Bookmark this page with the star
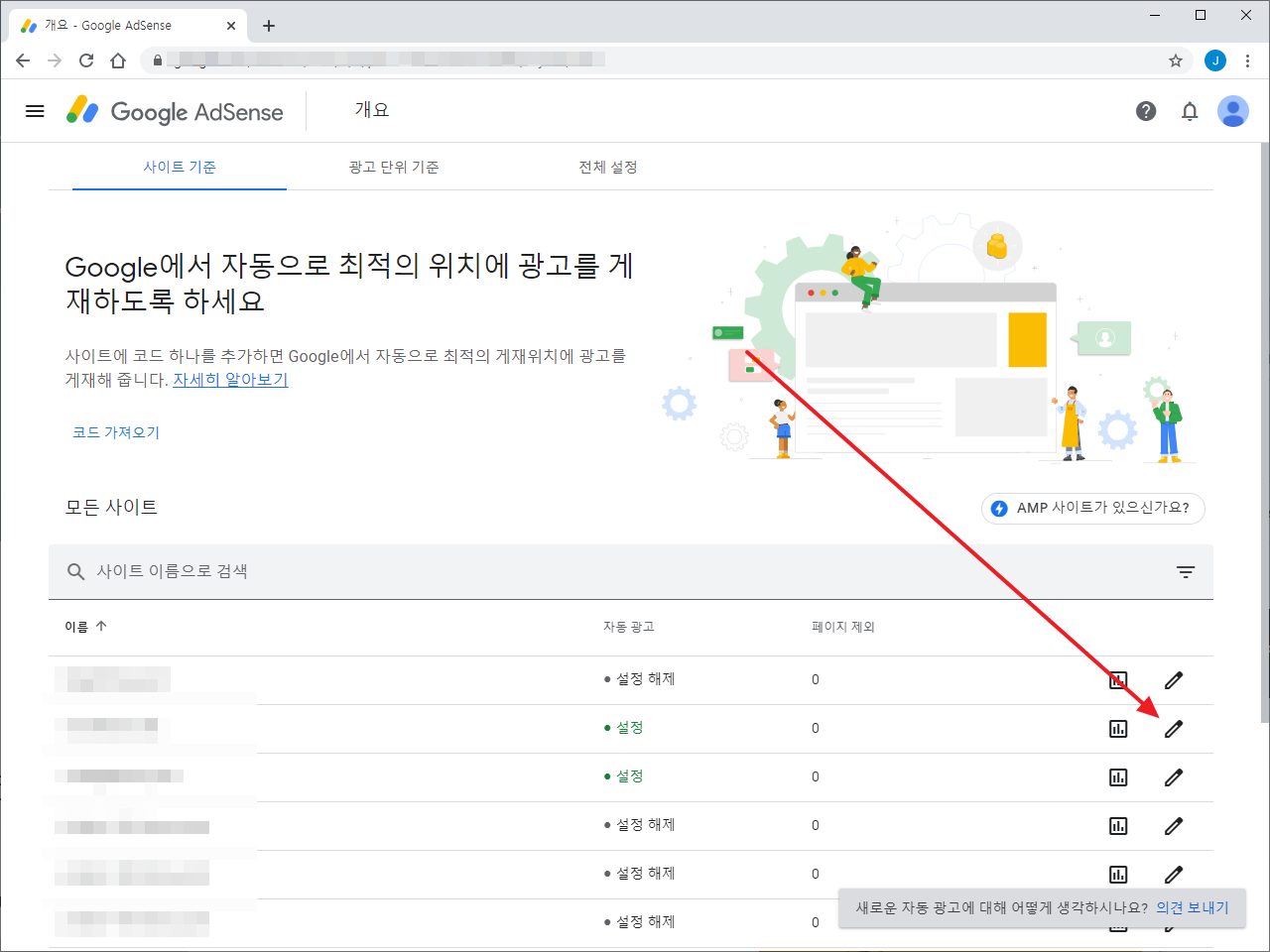This screenshot has height=952, width=1270. click(x=1176, y=60)
